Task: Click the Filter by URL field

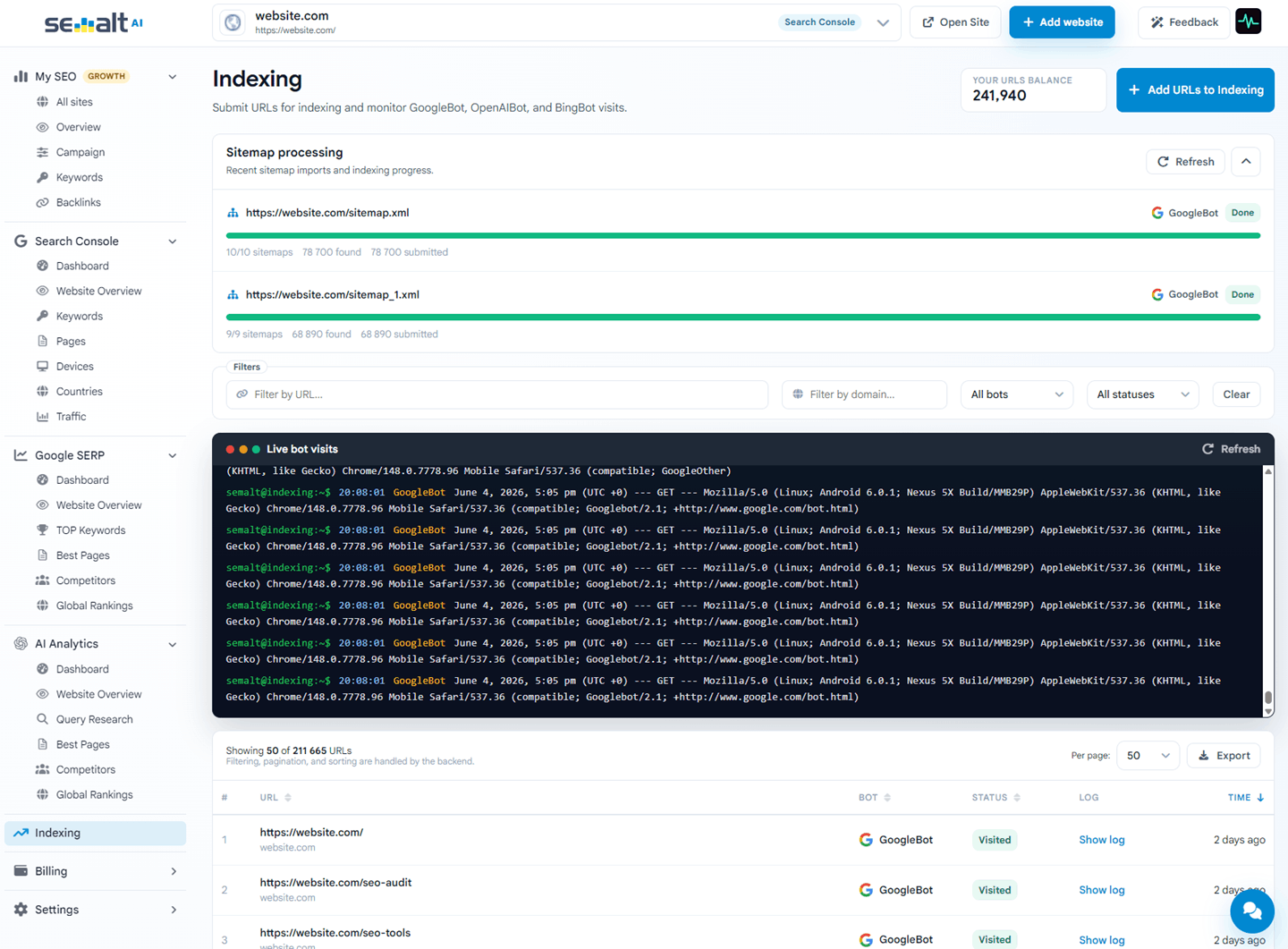Action: [497, 394]
